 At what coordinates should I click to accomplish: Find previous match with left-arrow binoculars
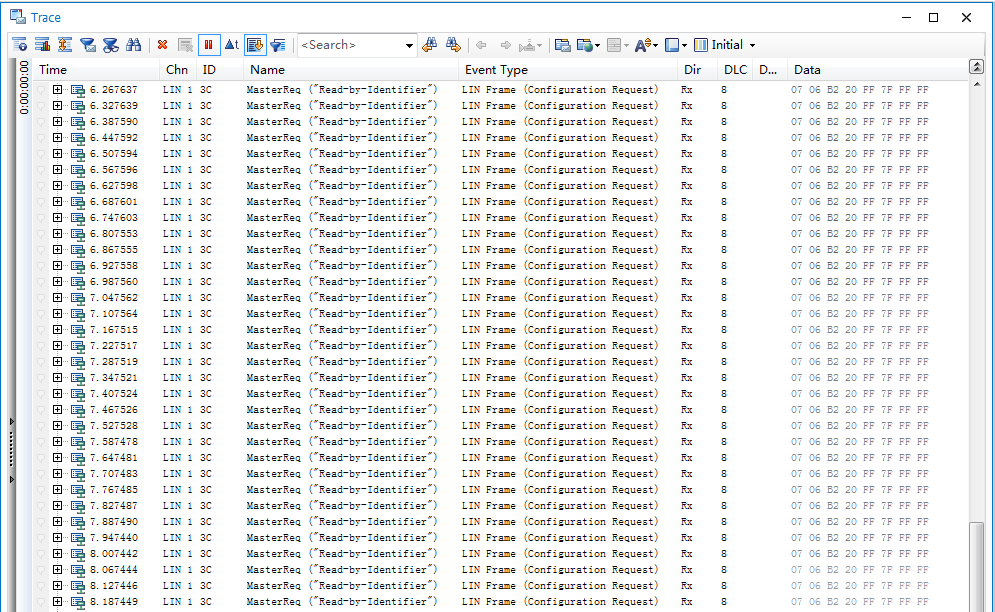430,45
